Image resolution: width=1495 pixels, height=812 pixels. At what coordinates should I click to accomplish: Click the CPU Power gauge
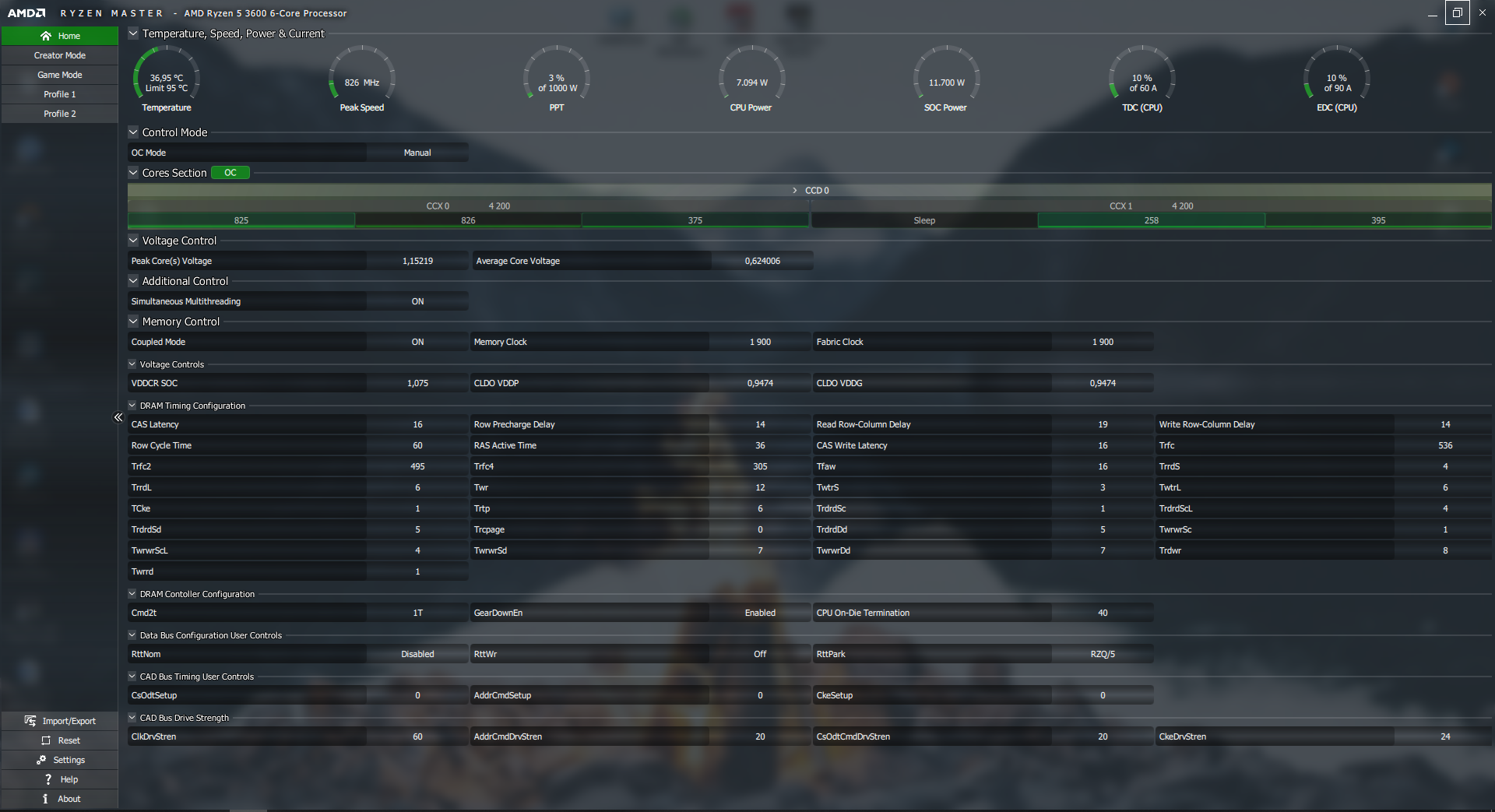[751, 79]
